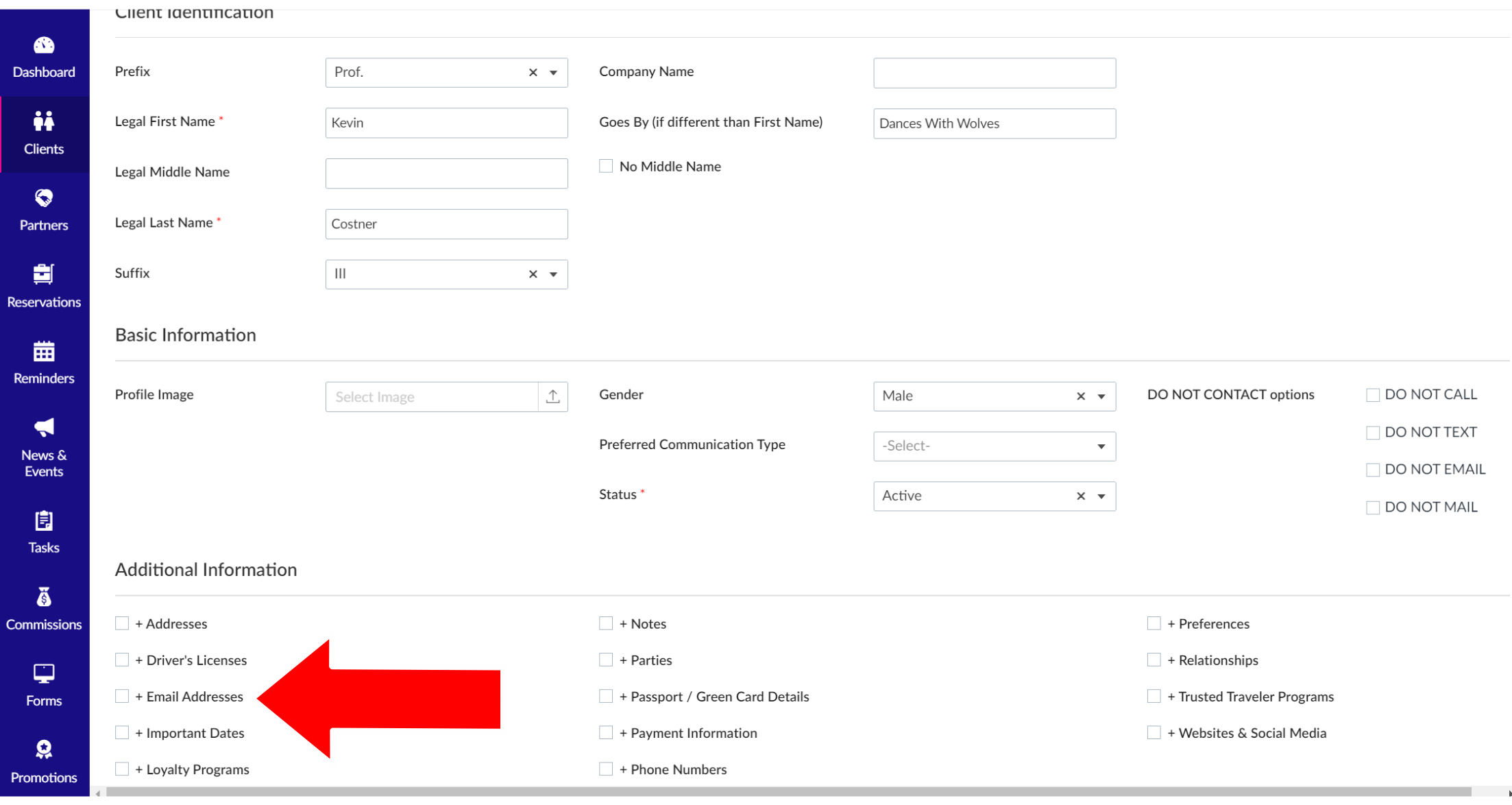
Task: Enable the DO NOT CALL option
Action: point(1372,395)
